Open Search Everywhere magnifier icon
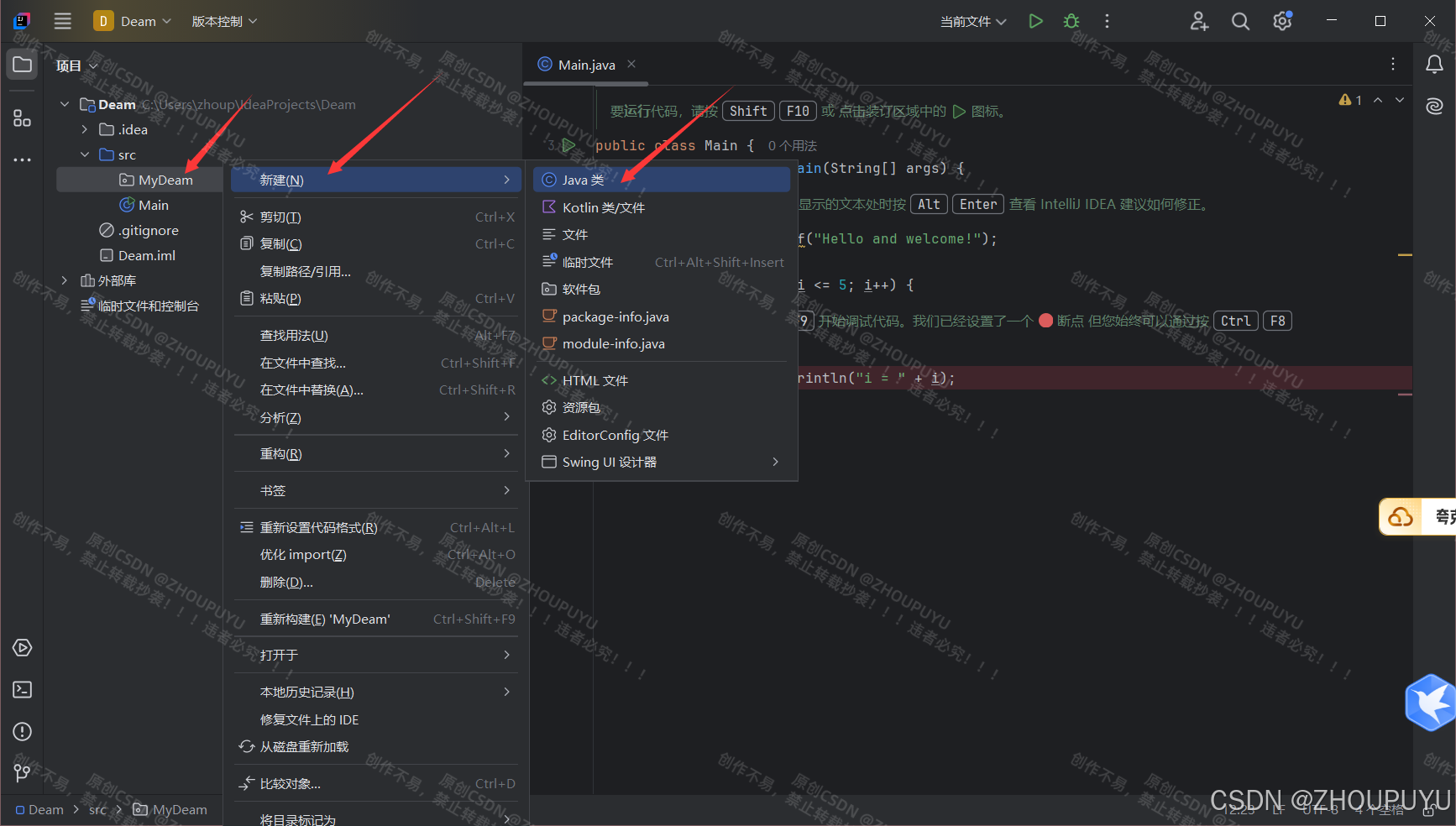 click(x=1240, y=21)
